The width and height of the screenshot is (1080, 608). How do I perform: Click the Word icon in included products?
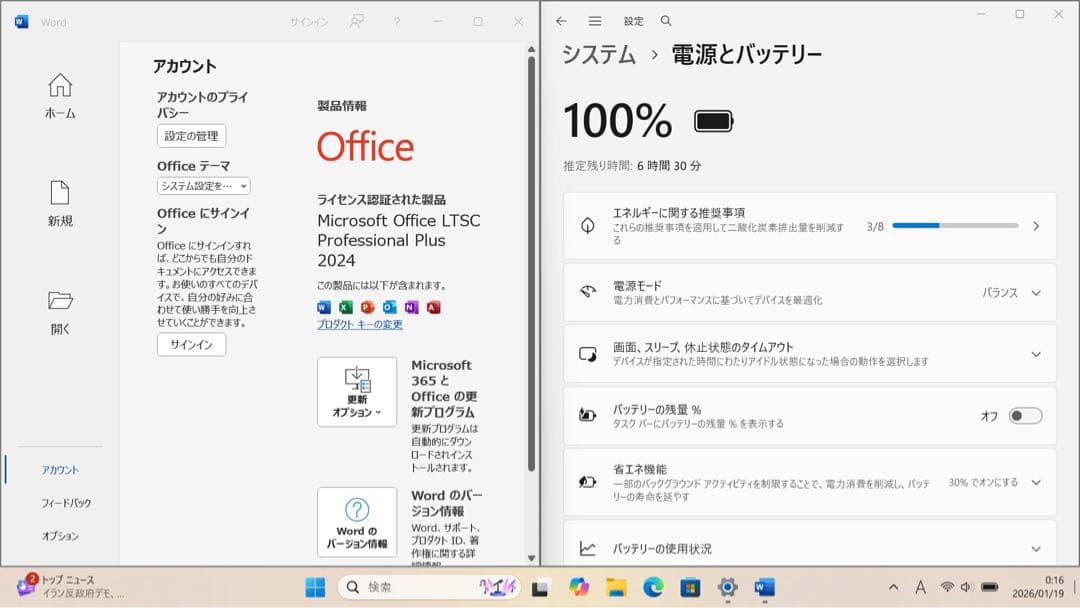coord(323,307)
